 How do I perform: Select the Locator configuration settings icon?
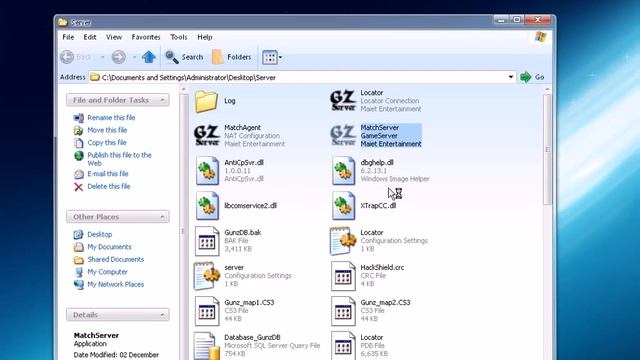(x=343, y=241)
